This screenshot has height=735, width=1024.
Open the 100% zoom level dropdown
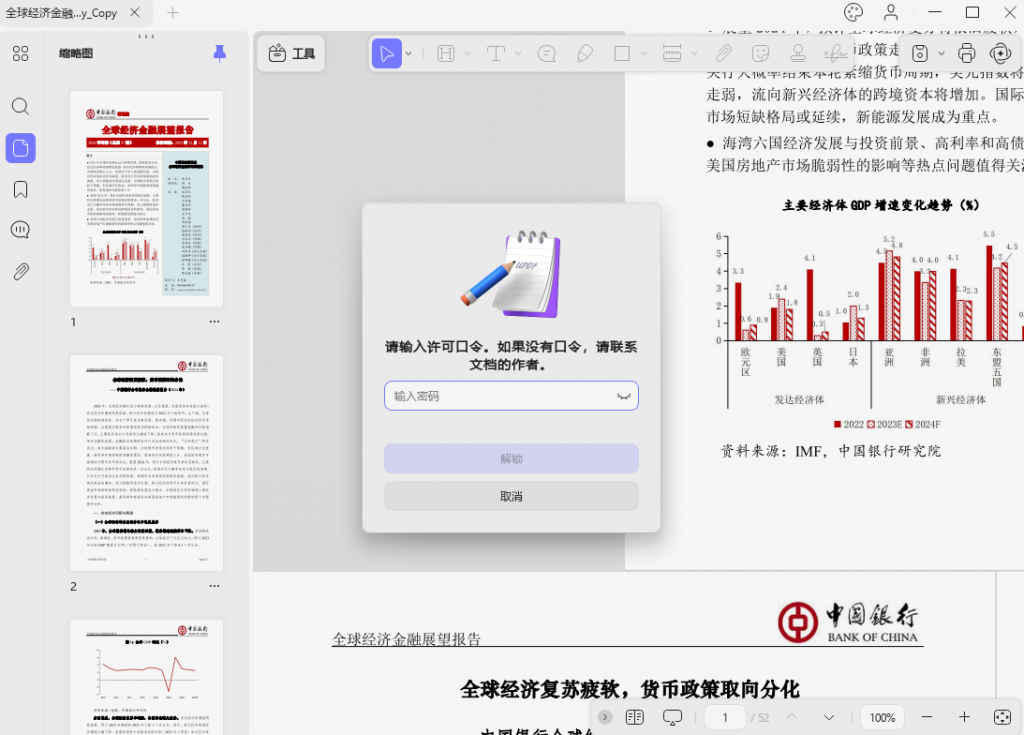pyautogui.click(x=882, y=717)
